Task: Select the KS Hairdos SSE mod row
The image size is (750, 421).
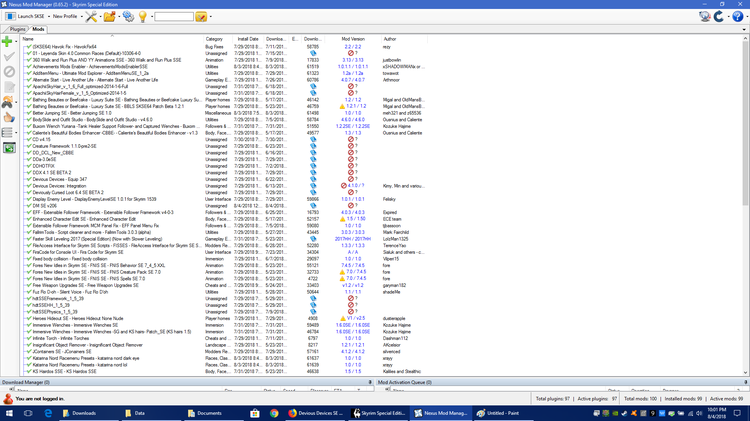Action: pos(225,371)
